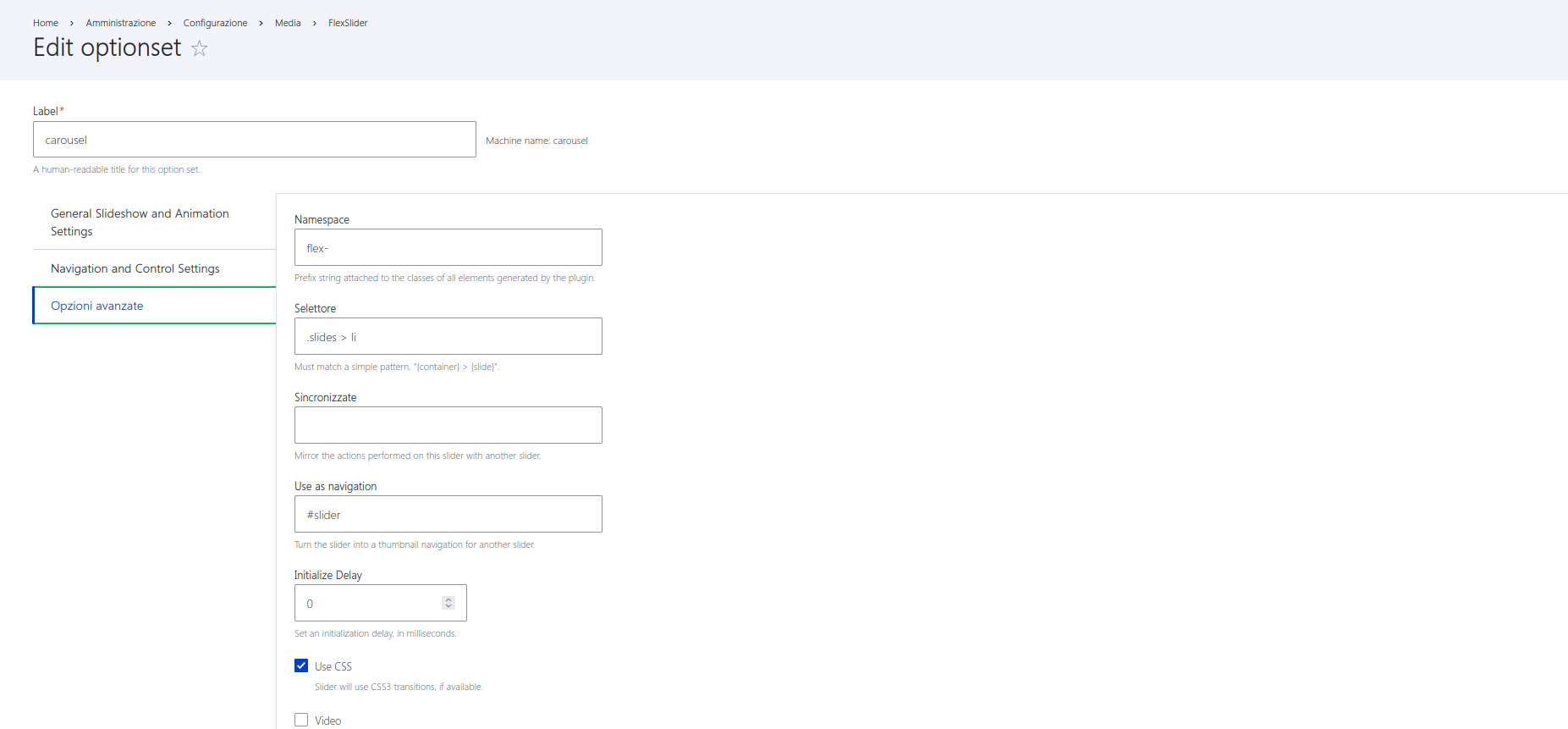Click the 'Prefix string attached to the classes' description

tap(445, 278)
